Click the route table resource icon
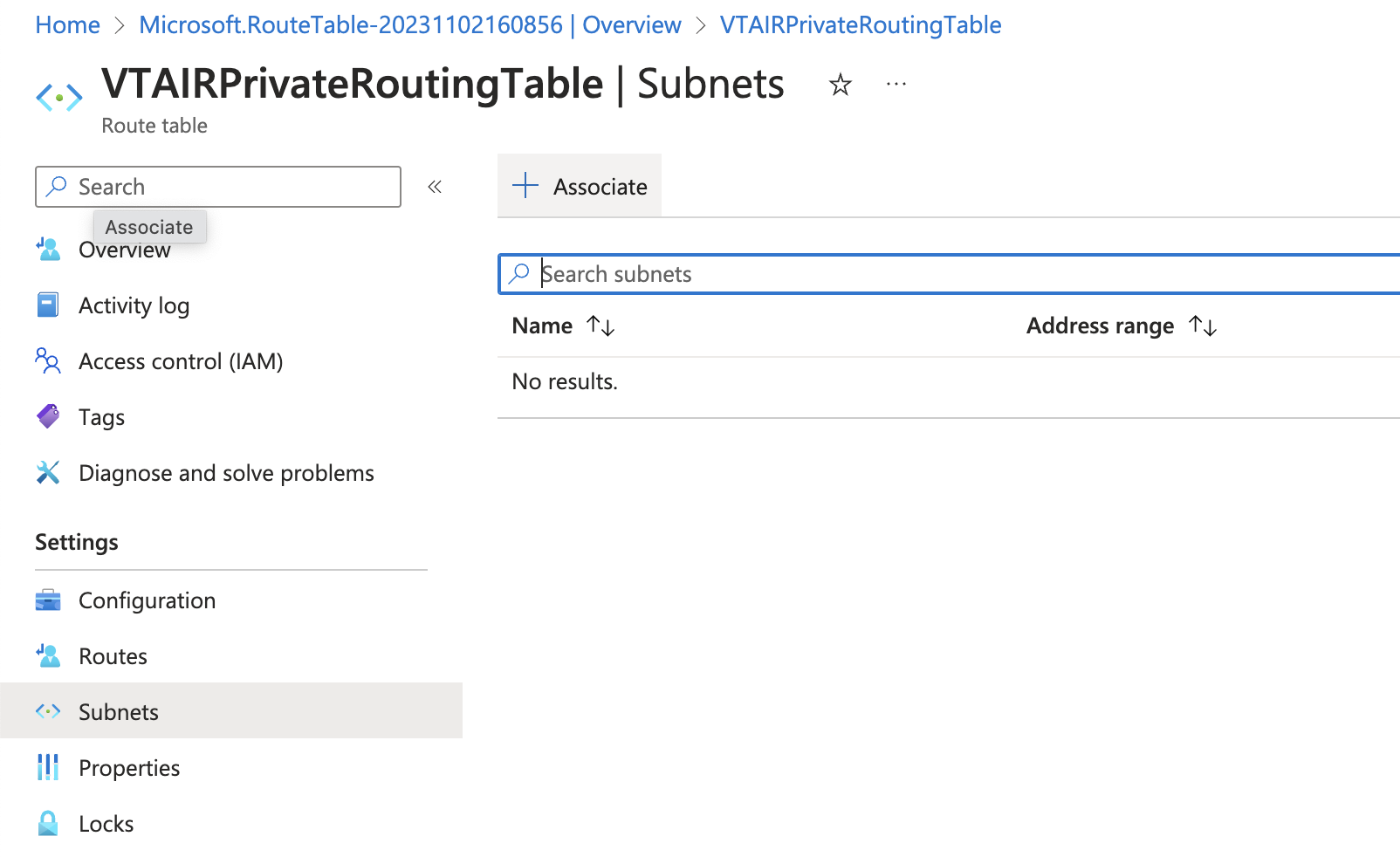This screenshot has width=1400, height=857. pyautogui.click(x=59, y=97)
